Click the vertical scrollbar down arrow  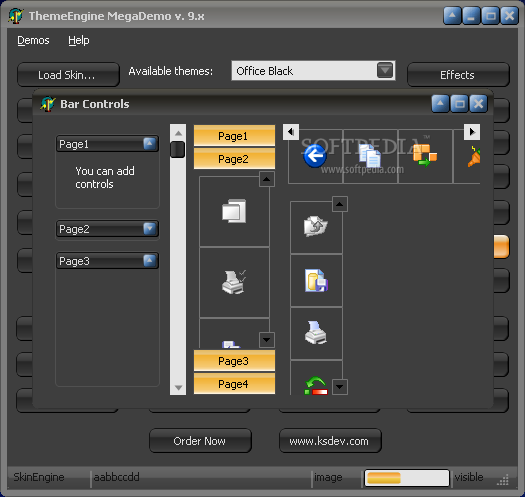click(x=178, y=387)
